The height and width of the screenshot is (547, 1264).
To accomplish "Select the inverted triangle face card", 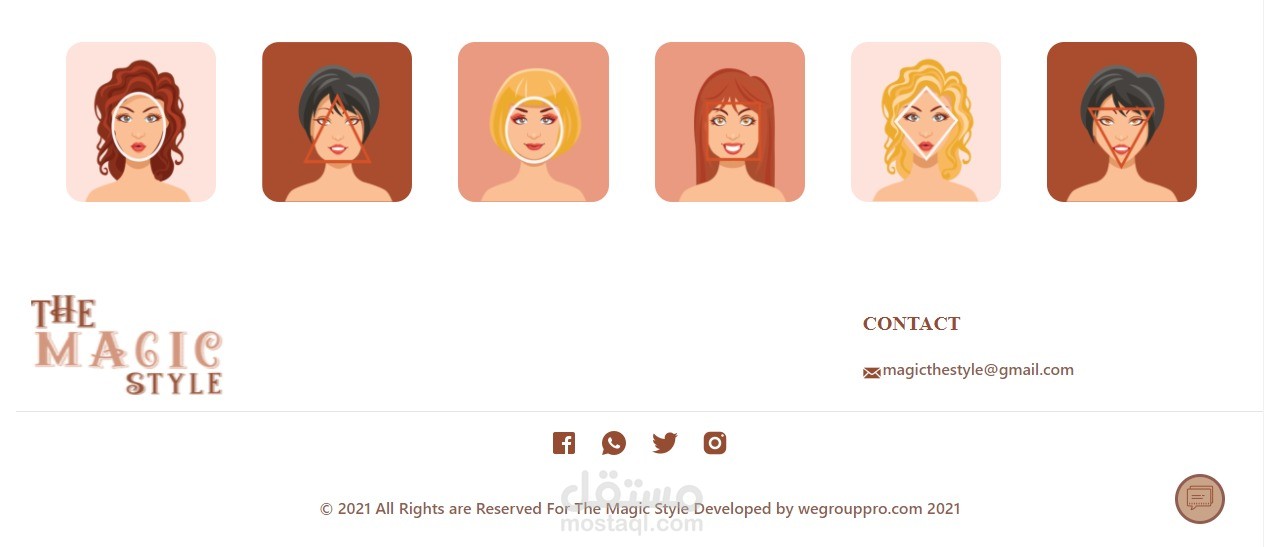I will (1122, 122).
